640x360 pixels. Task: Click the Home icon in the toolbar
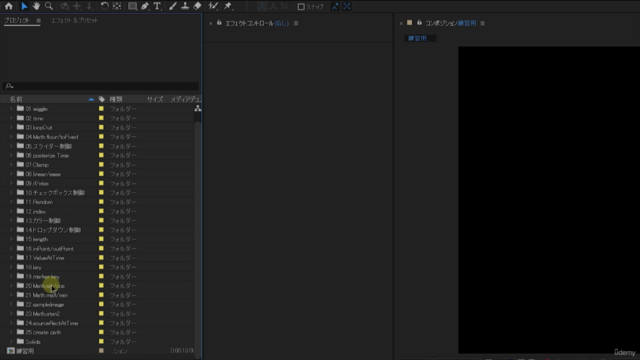(9, 6)
